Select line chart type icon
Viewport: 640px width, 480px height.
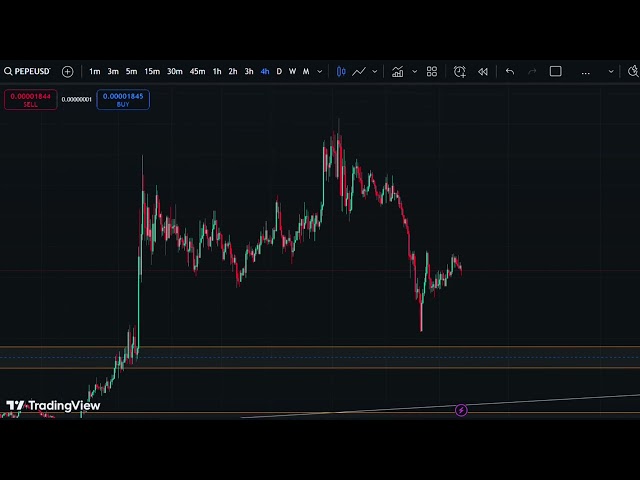(x=359, y=71)
